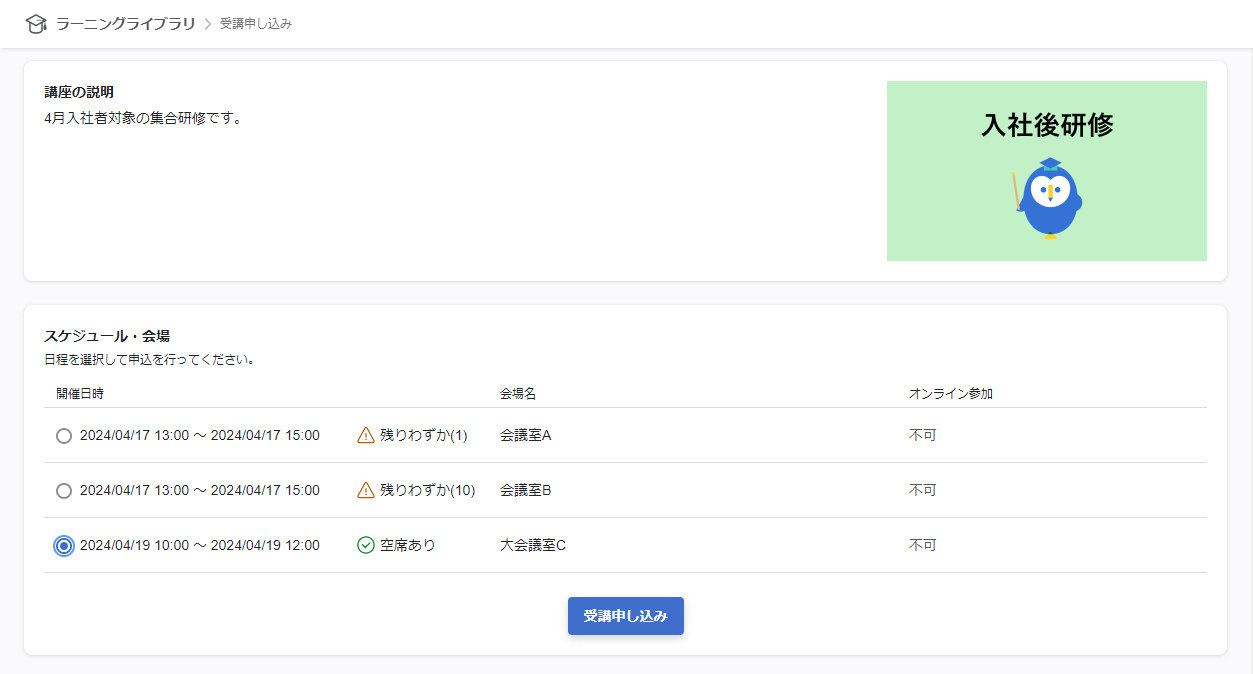The image size is (1253, 674).
Task: Click the 会場名 column header
Action: 518,394
